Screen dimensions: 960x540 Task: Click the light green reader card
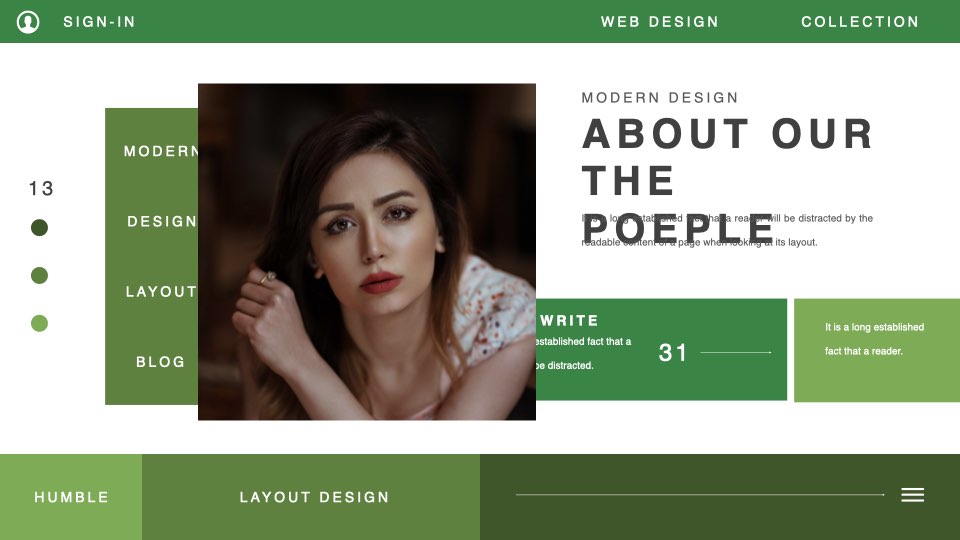click(877, 350)
